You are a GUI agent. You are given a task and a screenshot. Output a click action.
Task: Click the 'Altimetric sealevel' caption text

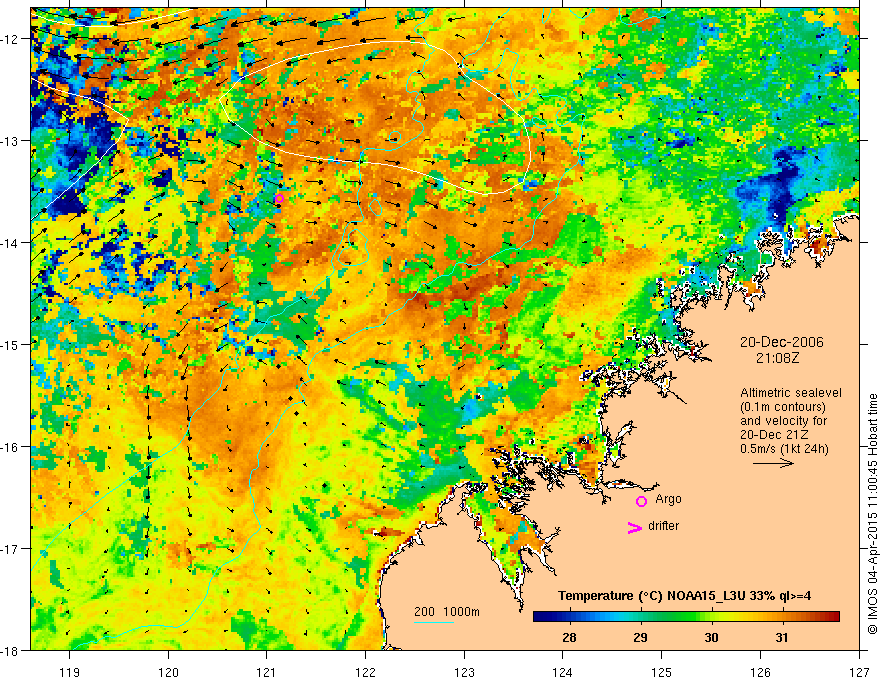click(x=791, y=393)
